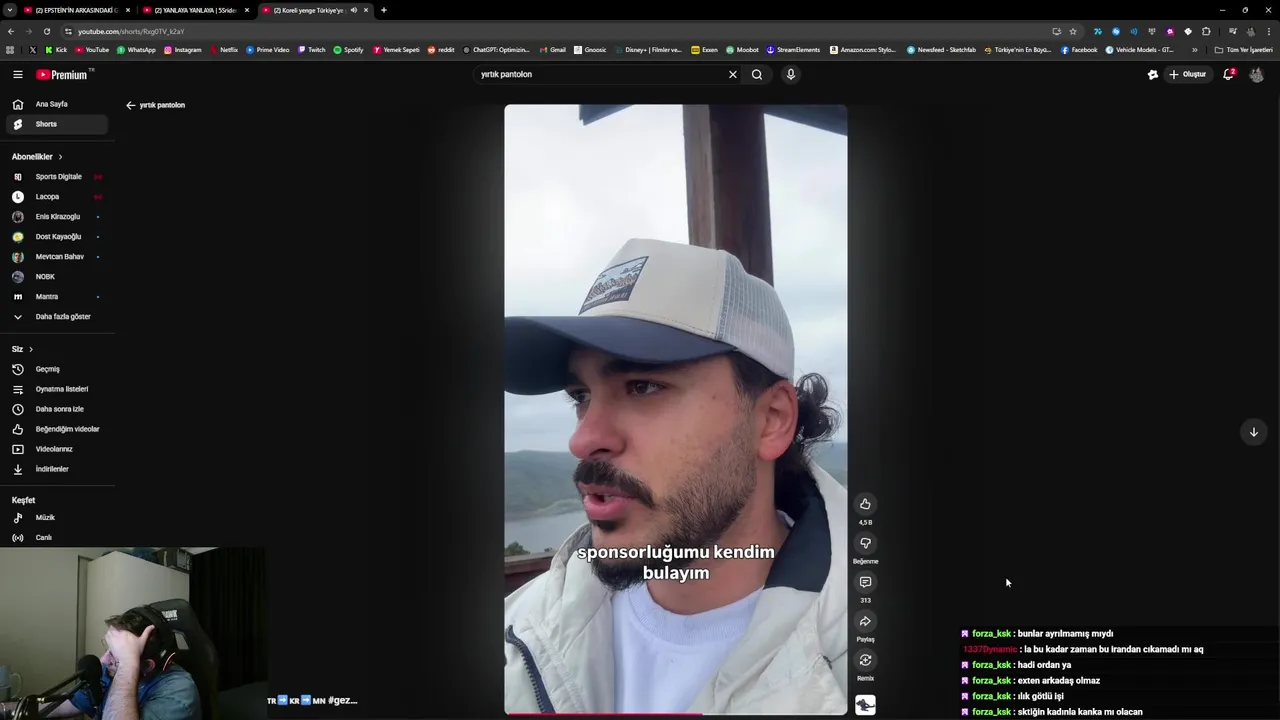1280x720 pixels.
Task: Go to Ana Sayfa home
Action: pyautogui.click(x=57, y=104)
